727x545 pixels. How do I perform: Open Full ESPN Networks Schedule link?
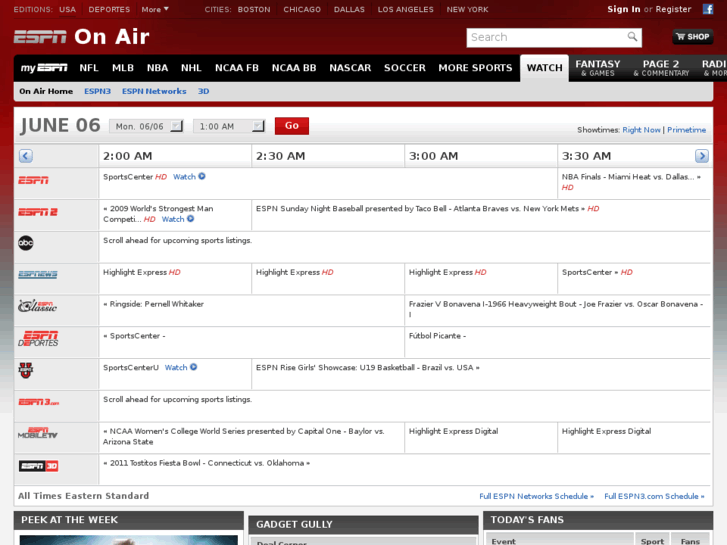click(x=536, y=496)
